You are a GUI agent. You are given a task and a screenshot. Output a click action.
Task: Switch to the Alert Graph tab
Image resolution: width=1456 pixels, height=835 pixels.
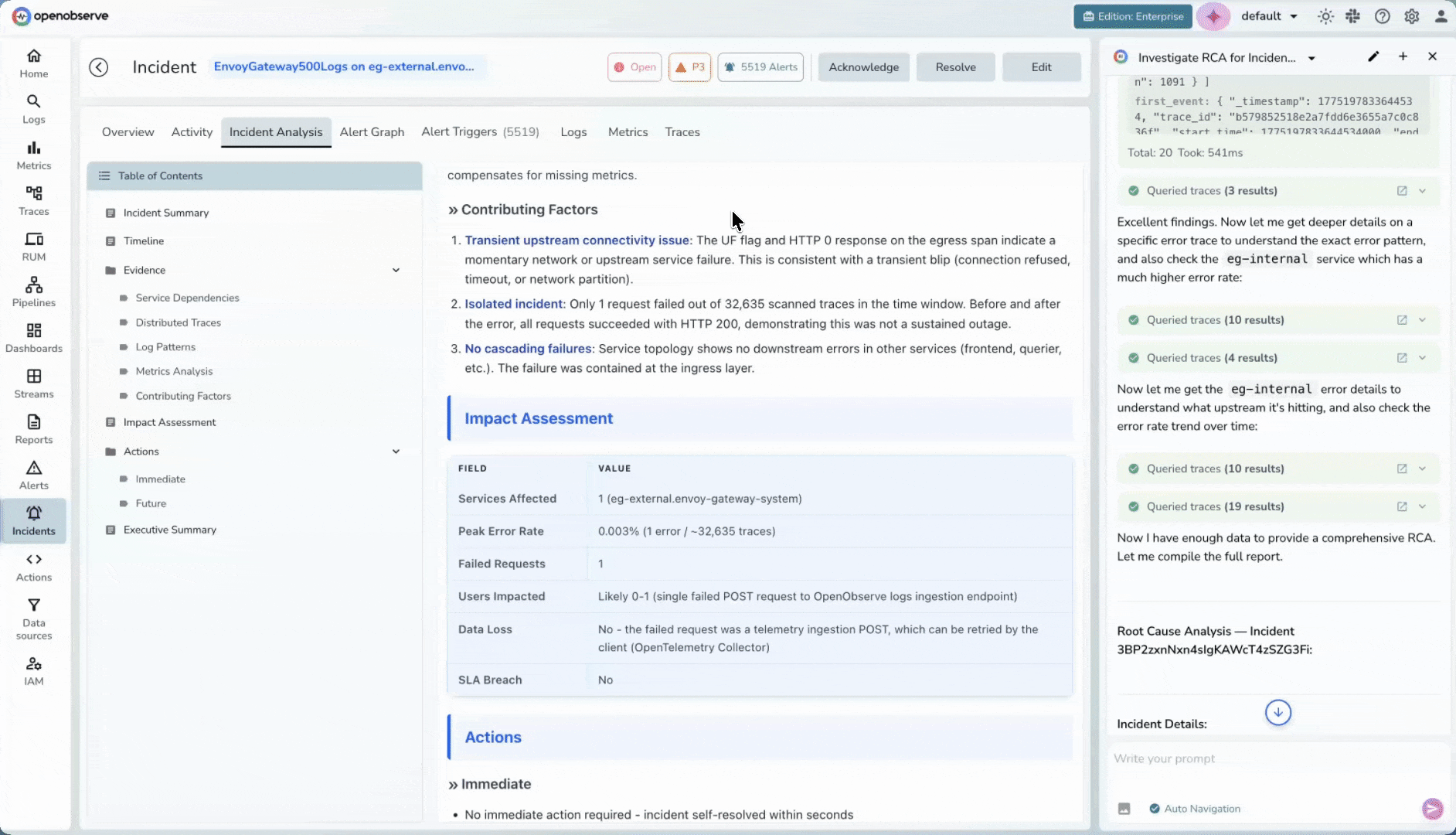(x=372, y=132)
